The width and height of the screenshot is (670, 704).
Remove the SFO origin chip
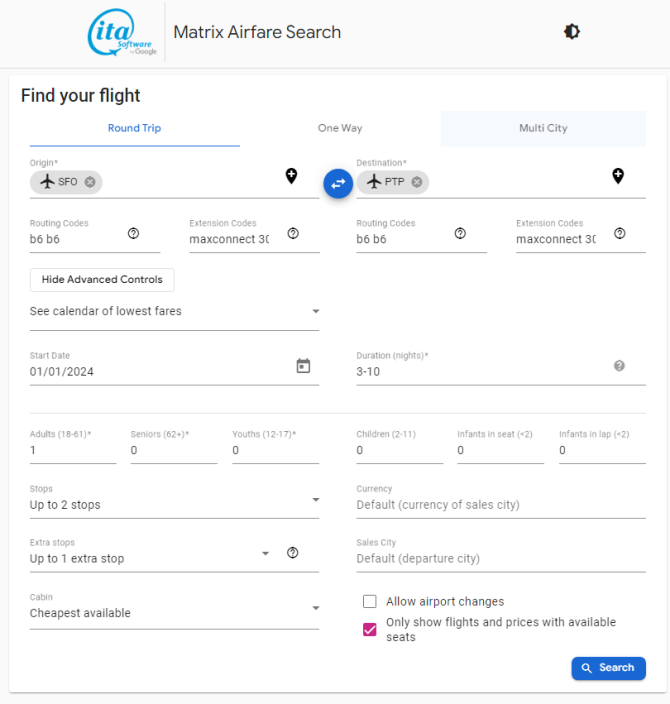point(90,182)
